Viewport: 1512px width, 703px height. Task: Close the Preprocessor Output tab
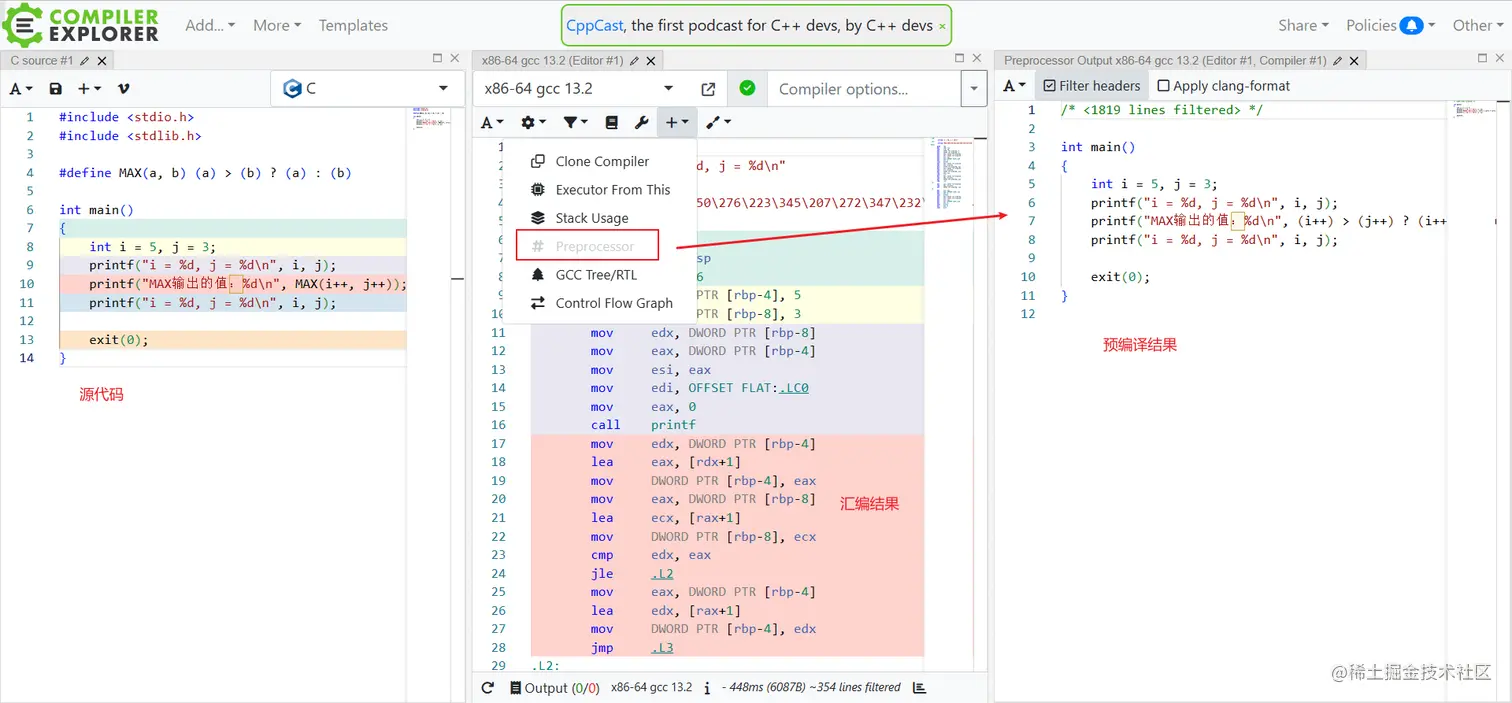[1356, 61]
